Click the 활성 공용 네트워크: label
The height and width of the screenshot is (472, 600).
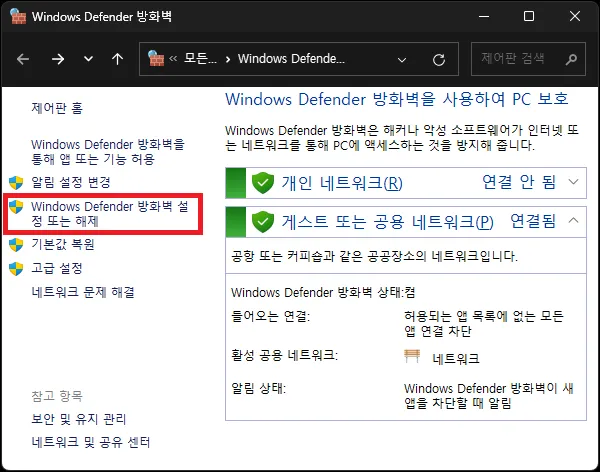(x=284, y=355)
